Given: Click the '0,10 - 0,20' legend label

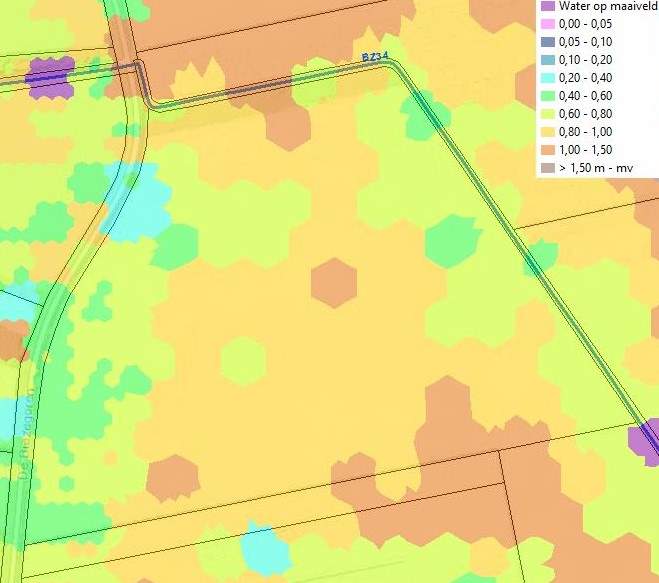Looking at the screenshot, I should point(585,60).
